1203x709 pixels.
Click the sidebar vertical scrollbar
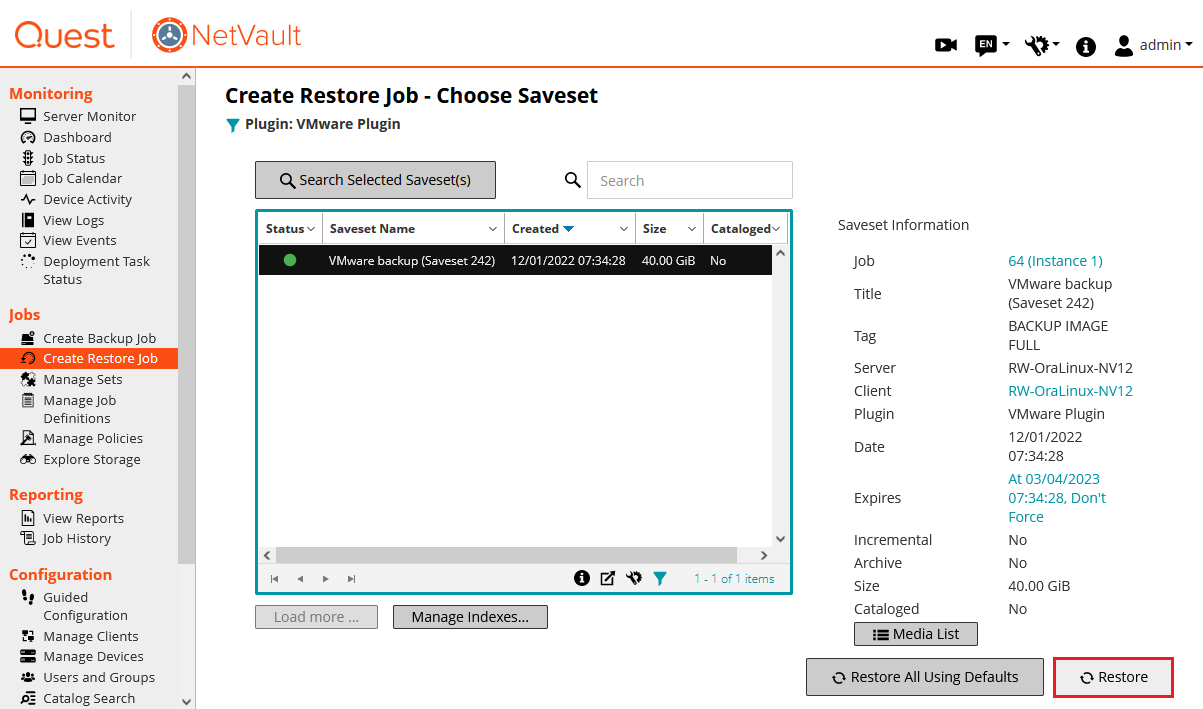(187, 324)
